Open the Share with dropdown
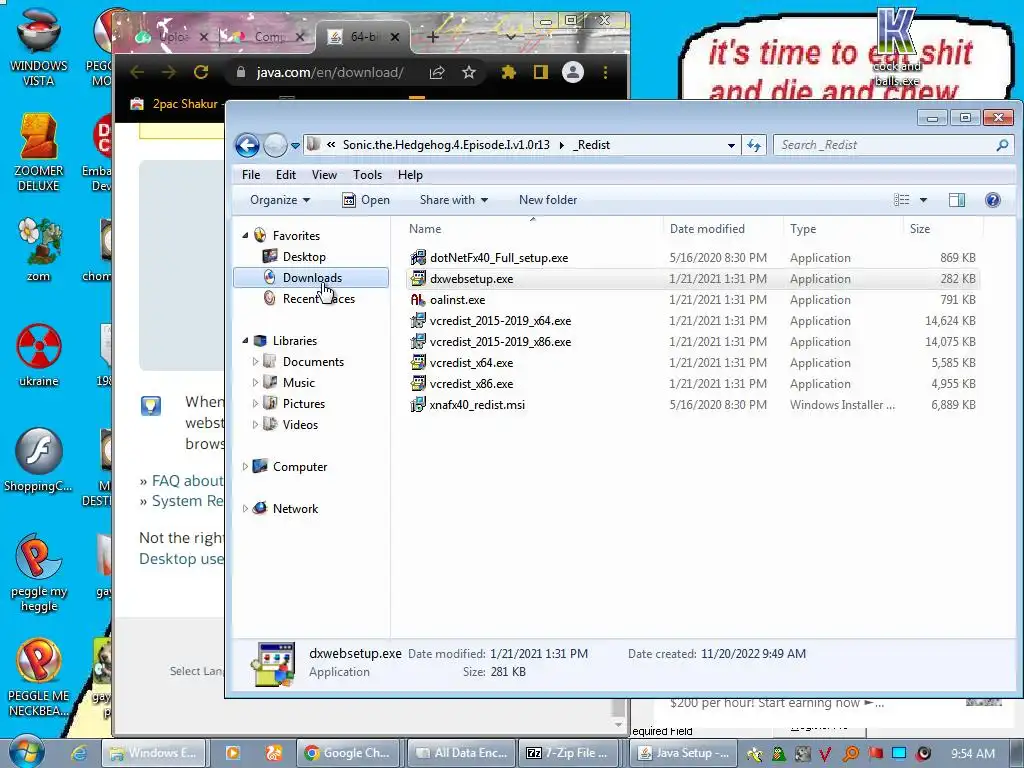 pyautogui.click(x=454, y=200)
